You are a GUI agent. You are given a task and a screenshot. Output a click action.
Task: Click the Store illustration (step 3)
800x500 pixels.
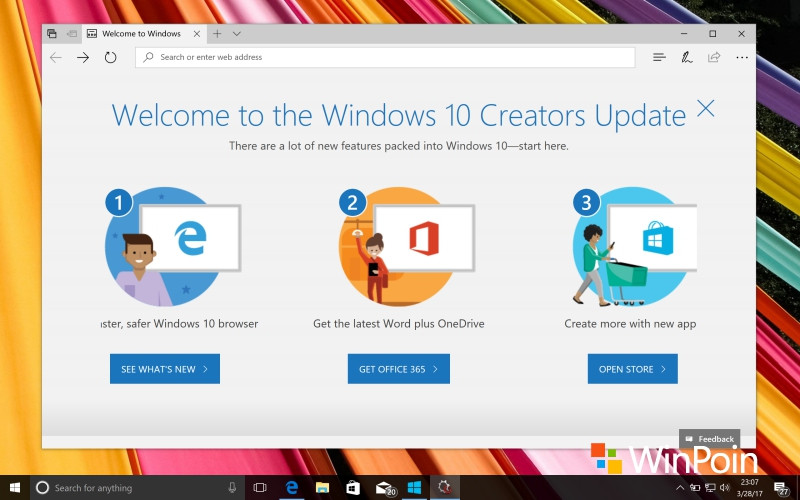pos(634,246)
